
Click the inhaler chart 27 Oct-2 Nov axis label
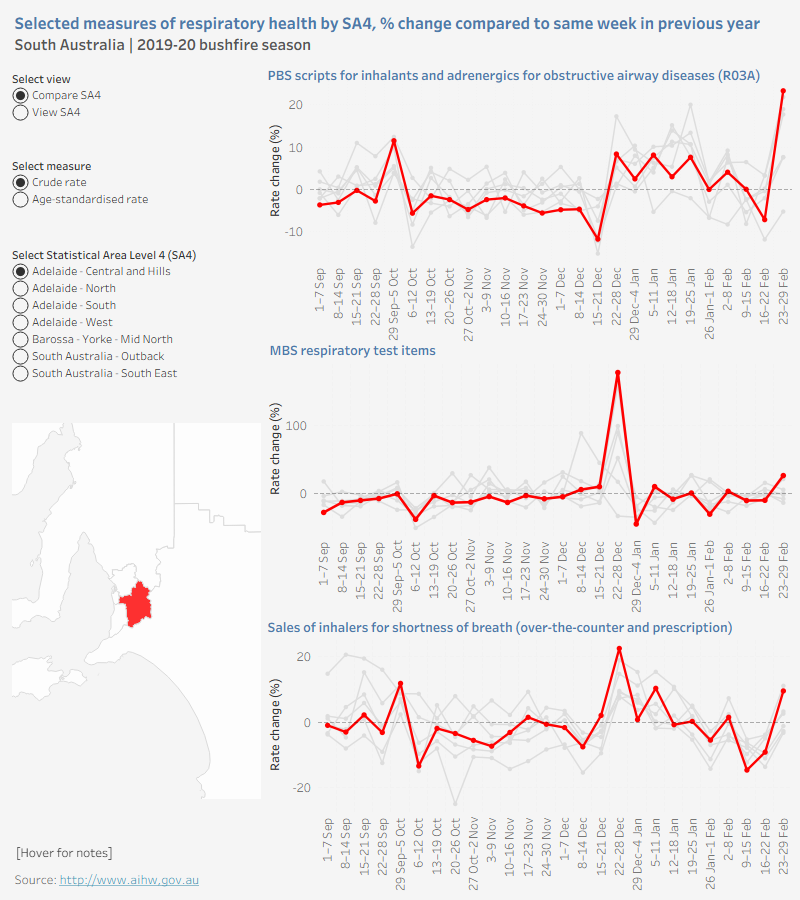point(473,854)
